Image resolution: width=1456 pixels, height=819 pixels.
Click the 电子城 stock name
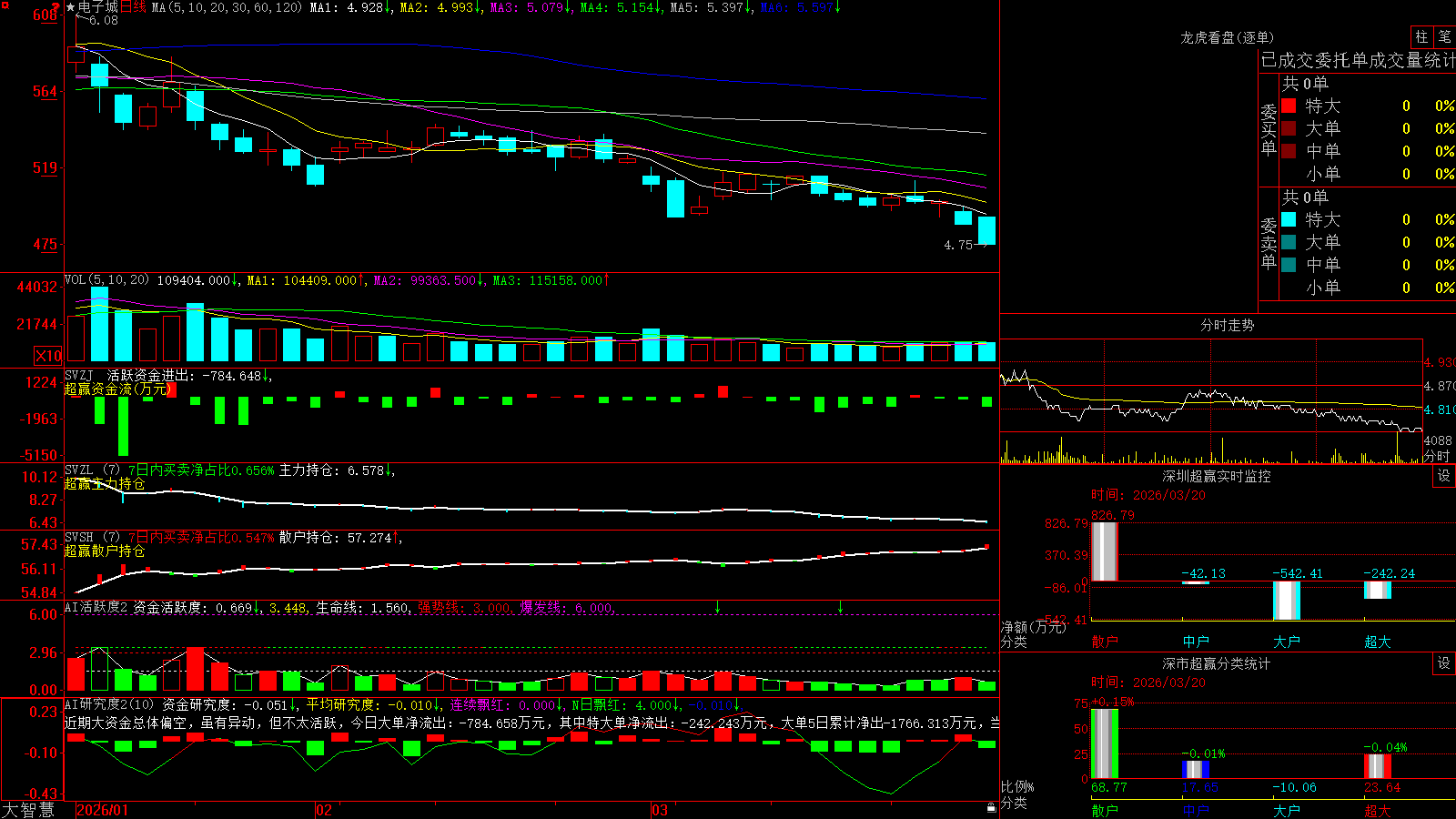pyautogui.click(x=98, y=7)
